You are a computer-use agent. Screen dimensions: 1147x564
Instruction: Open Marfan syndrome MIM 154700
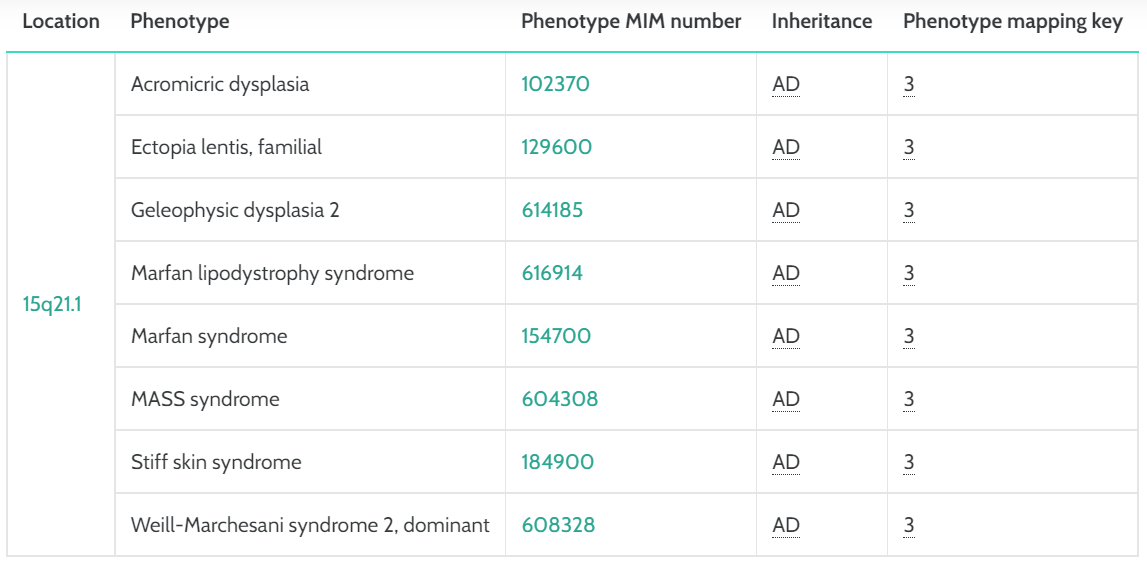556,336
